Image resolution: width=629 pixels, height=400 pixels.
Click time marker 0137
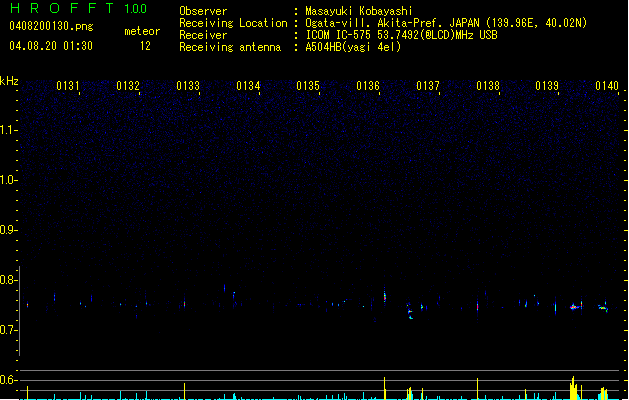(x=428, y=86)
